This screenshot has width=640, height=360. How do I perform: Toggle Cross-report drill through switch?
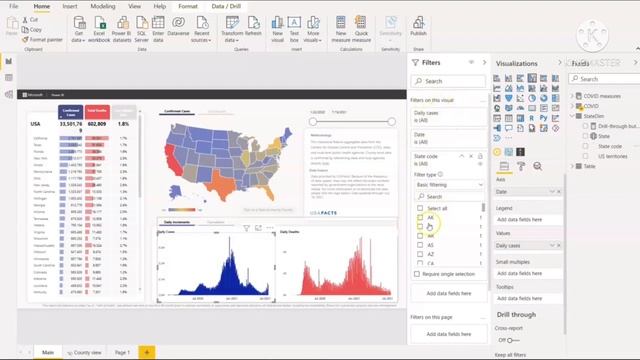[x=513, y=340]
